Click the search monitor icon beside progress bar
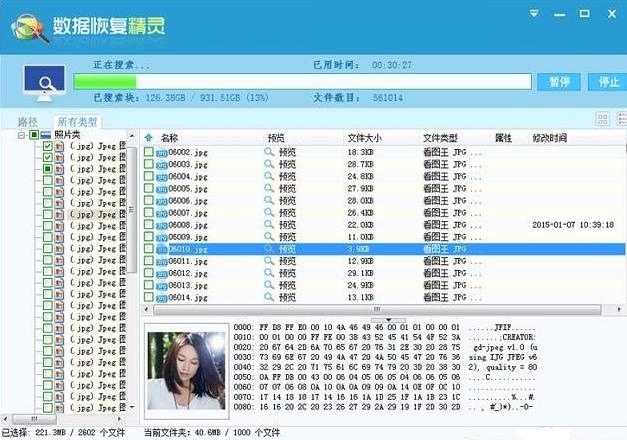The height and width of the screenshot is (440, 627). [x=44, y=84]
